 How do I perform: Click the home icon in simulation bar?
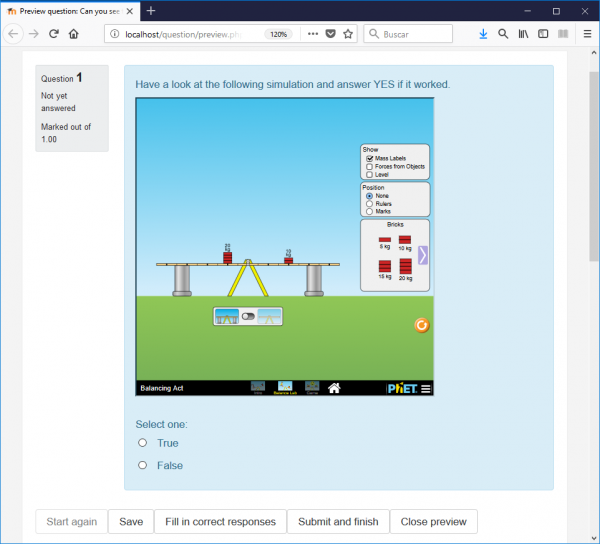click(334, 388)
